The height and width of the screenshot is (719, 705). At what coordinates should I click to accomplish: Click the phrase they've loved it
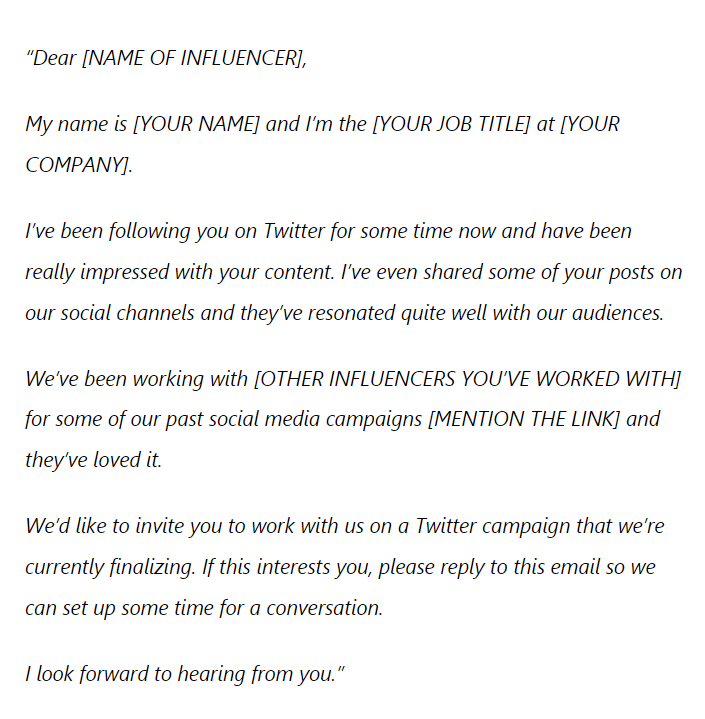click(94, 460)
